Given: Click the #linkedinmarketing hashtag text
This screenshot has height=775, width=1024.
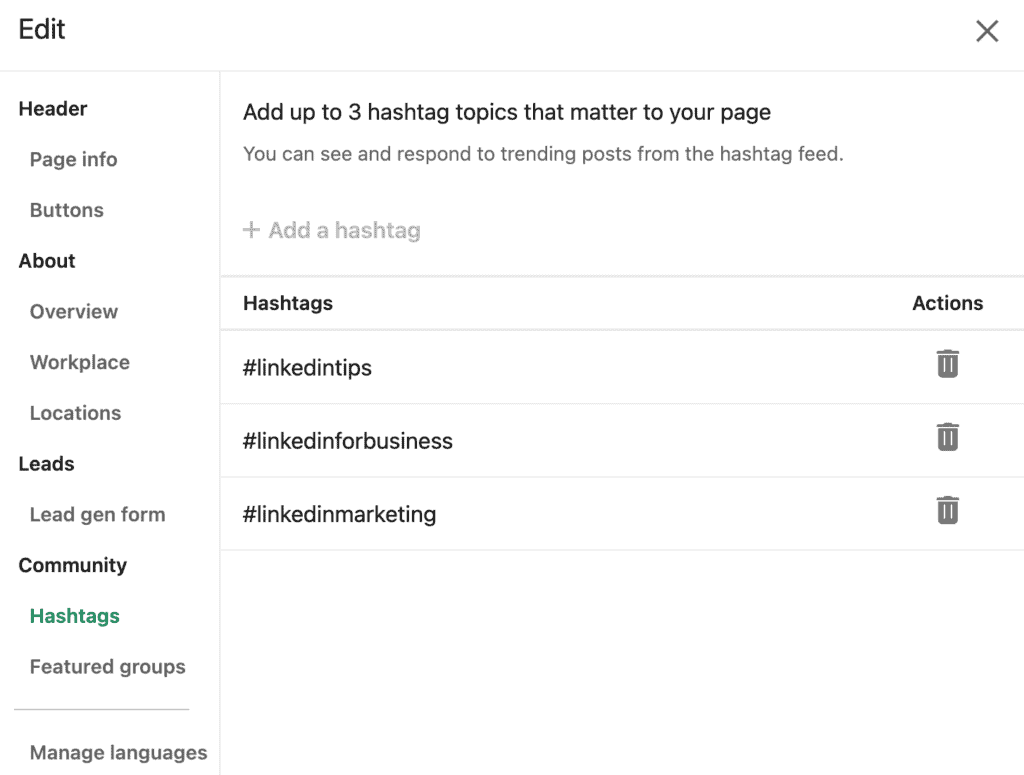Looking at the screenshot, I should point(340,514).
